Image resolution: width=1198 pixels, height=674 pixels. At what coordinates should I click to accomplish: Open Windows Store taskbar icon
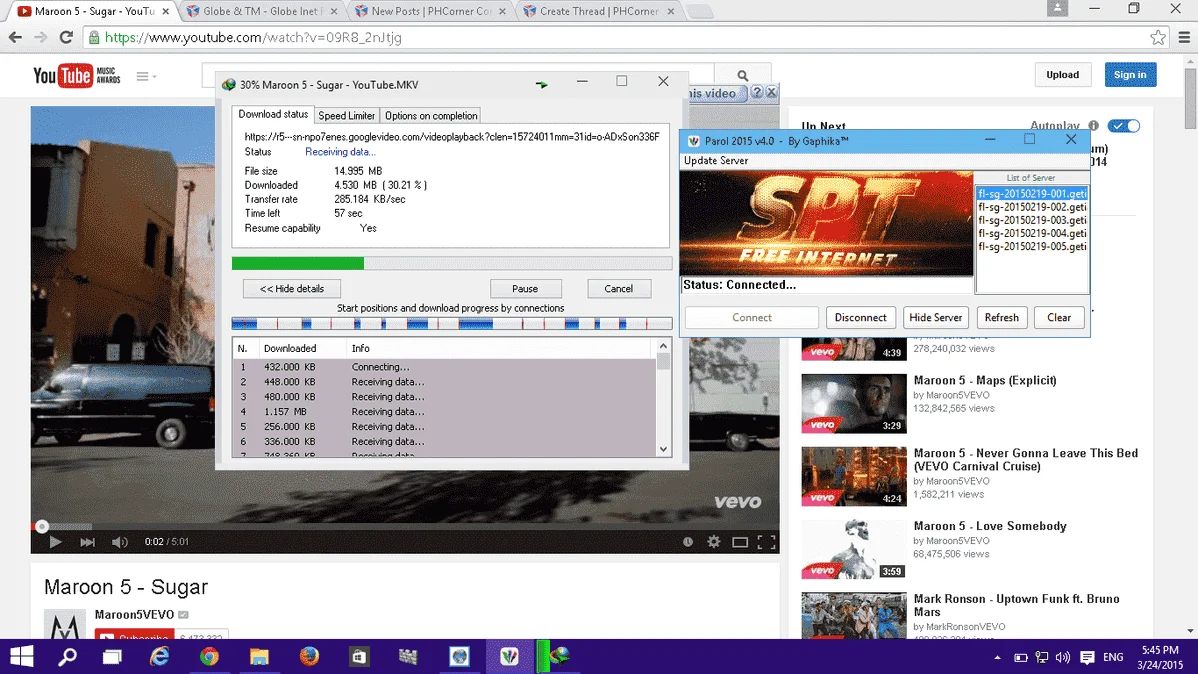pyautogui.click(x=358, y=656)
